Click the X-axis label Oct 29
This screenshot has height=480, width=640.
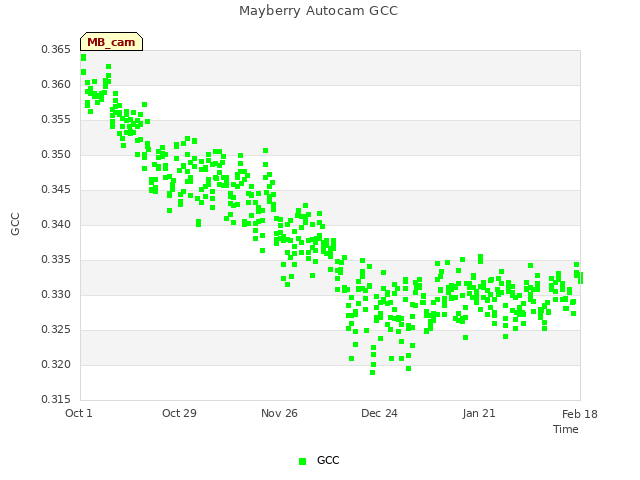coord(179,413)
